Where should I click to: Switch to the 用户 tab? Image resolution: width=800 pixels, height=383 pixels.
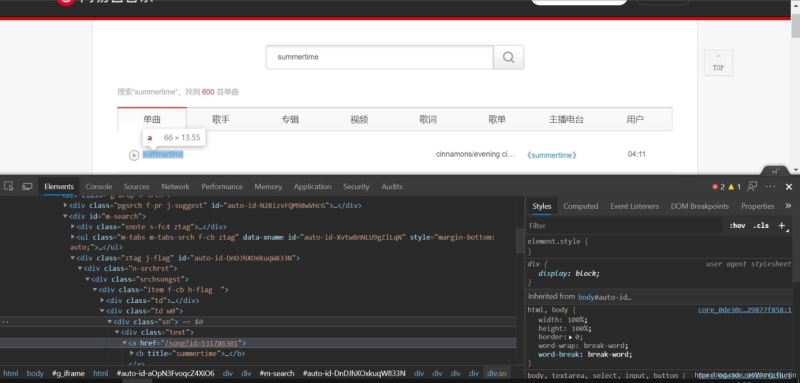click(635, 119)
